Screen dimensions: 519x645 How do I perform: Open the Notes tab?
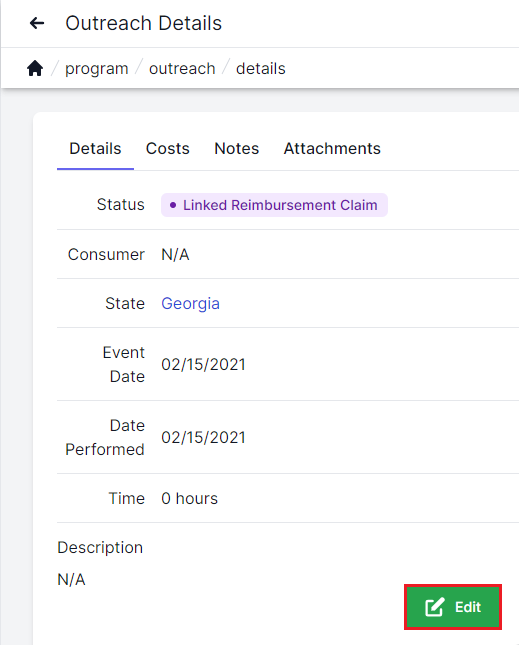click(x=237, y=148)
